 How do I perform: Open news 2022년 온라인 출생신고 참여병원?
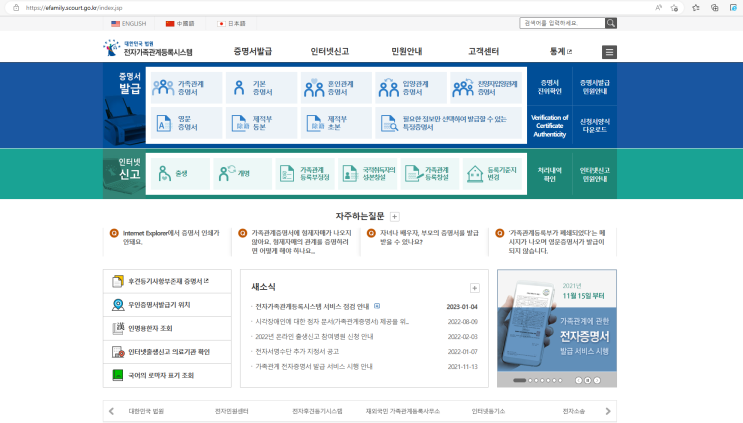(x=314, y=337)
